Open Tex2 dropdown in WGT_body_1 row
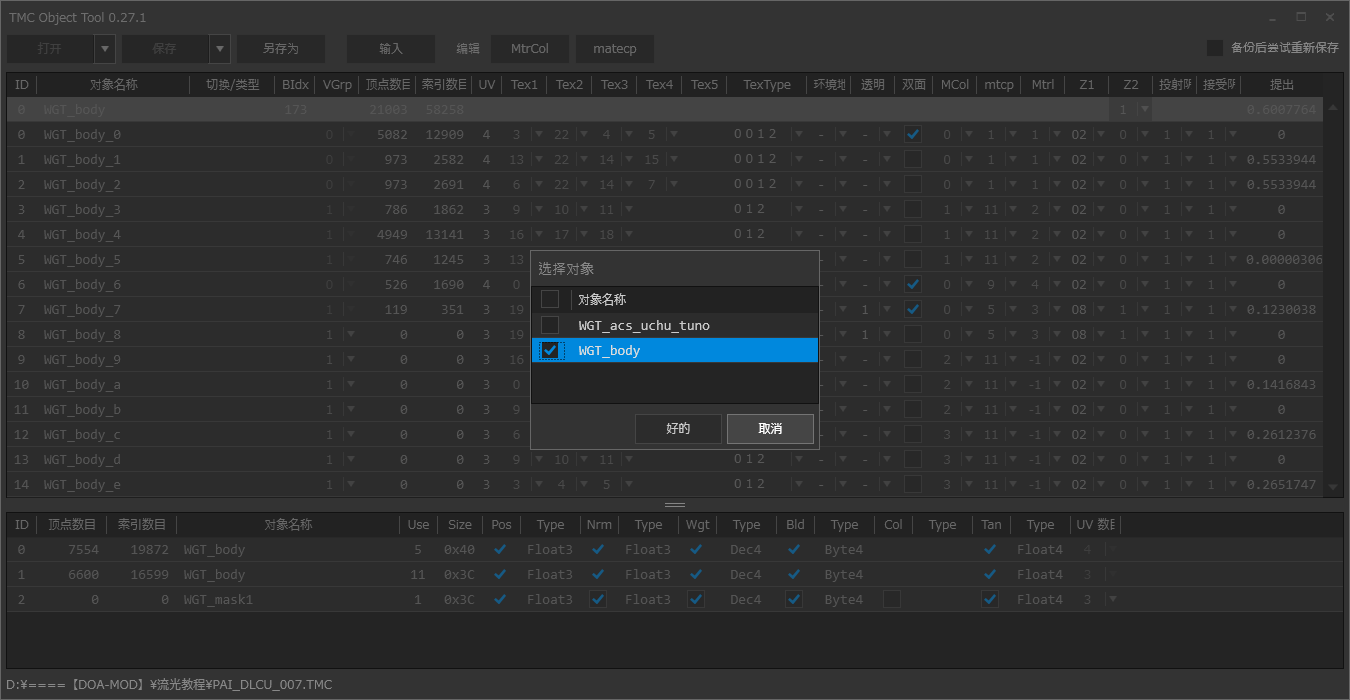The height and width of the screenshot is (700, 1350). 584,159
